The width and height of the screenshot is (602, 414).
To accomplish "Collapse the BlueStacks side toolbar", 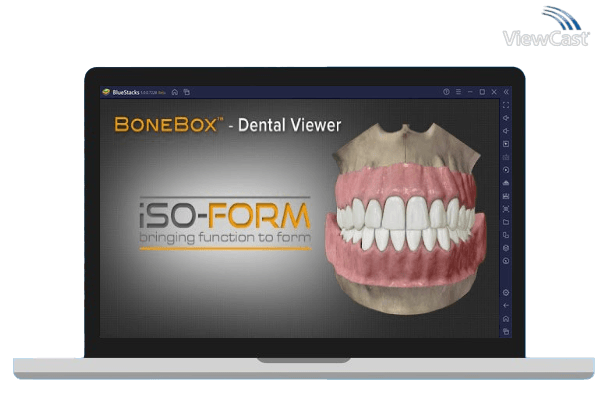I will point(506,92).
